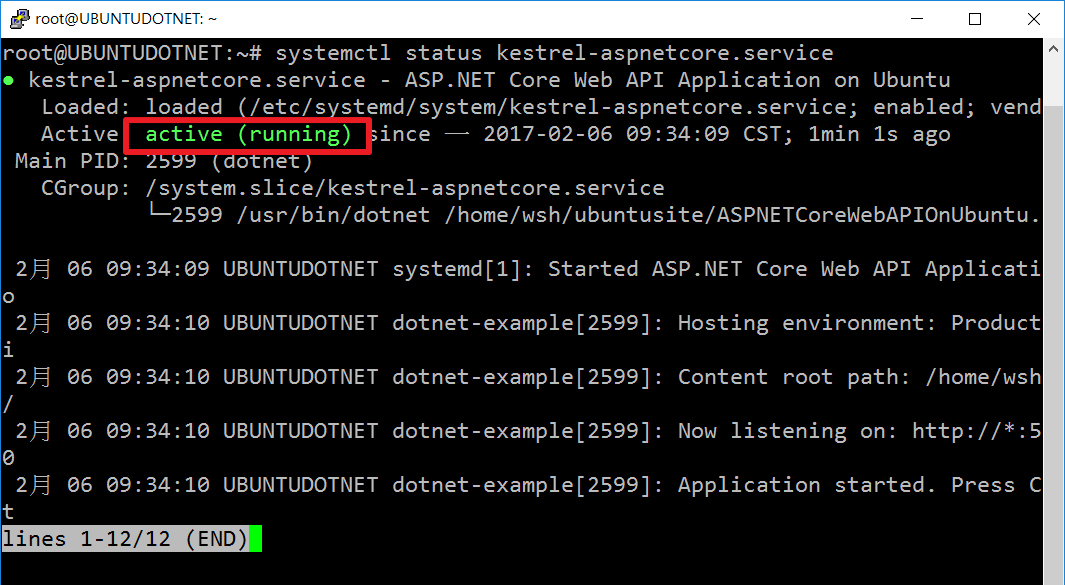This screenshot has width=1065, height=585.
Task: Click the 'lines 1-12/12 (END)' pager status
Action: click(125, 539)
